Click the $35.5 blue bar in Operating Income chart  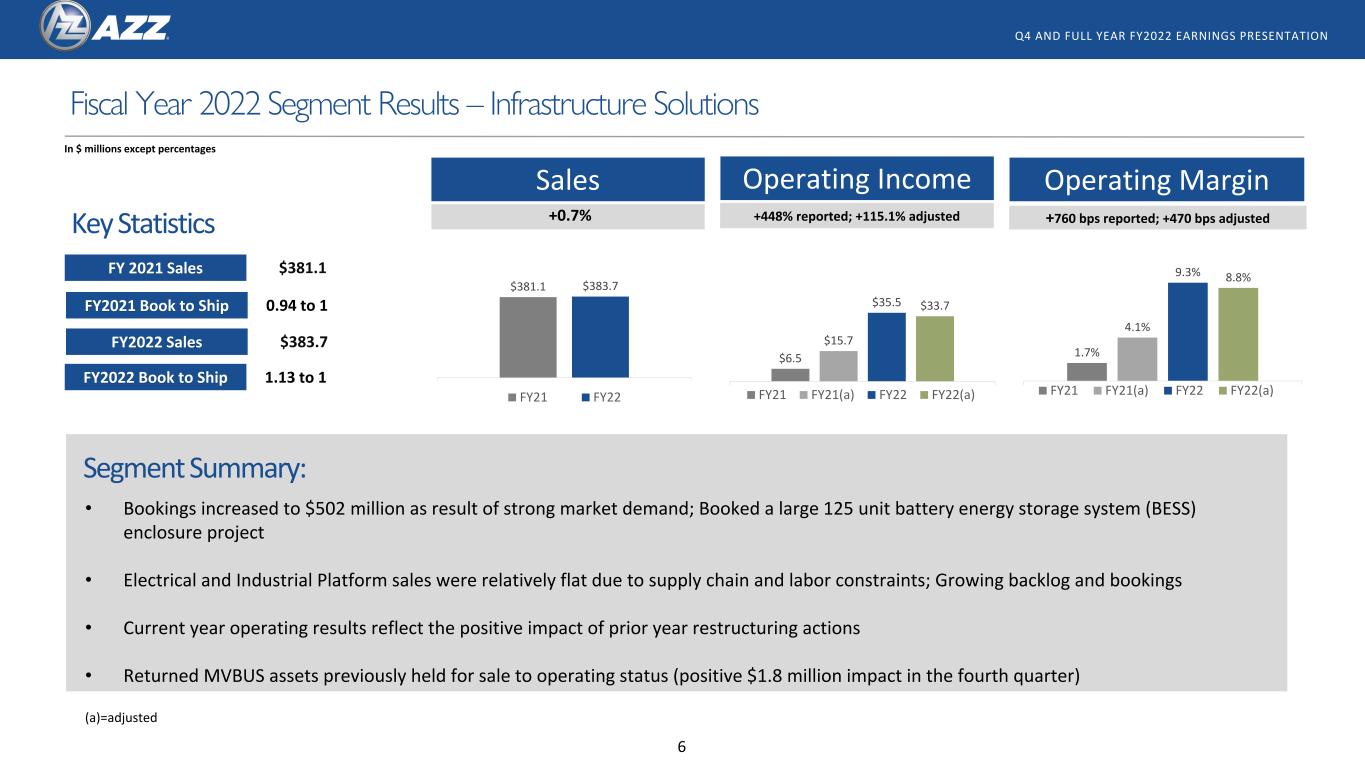click(x=886, y=347)
